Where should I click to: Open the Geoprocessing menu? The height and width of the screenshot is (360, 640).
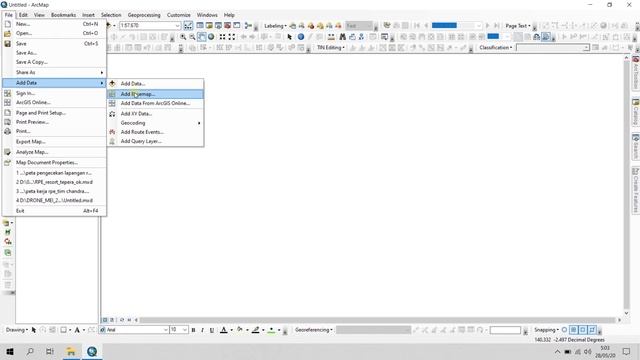click(144, 15)
